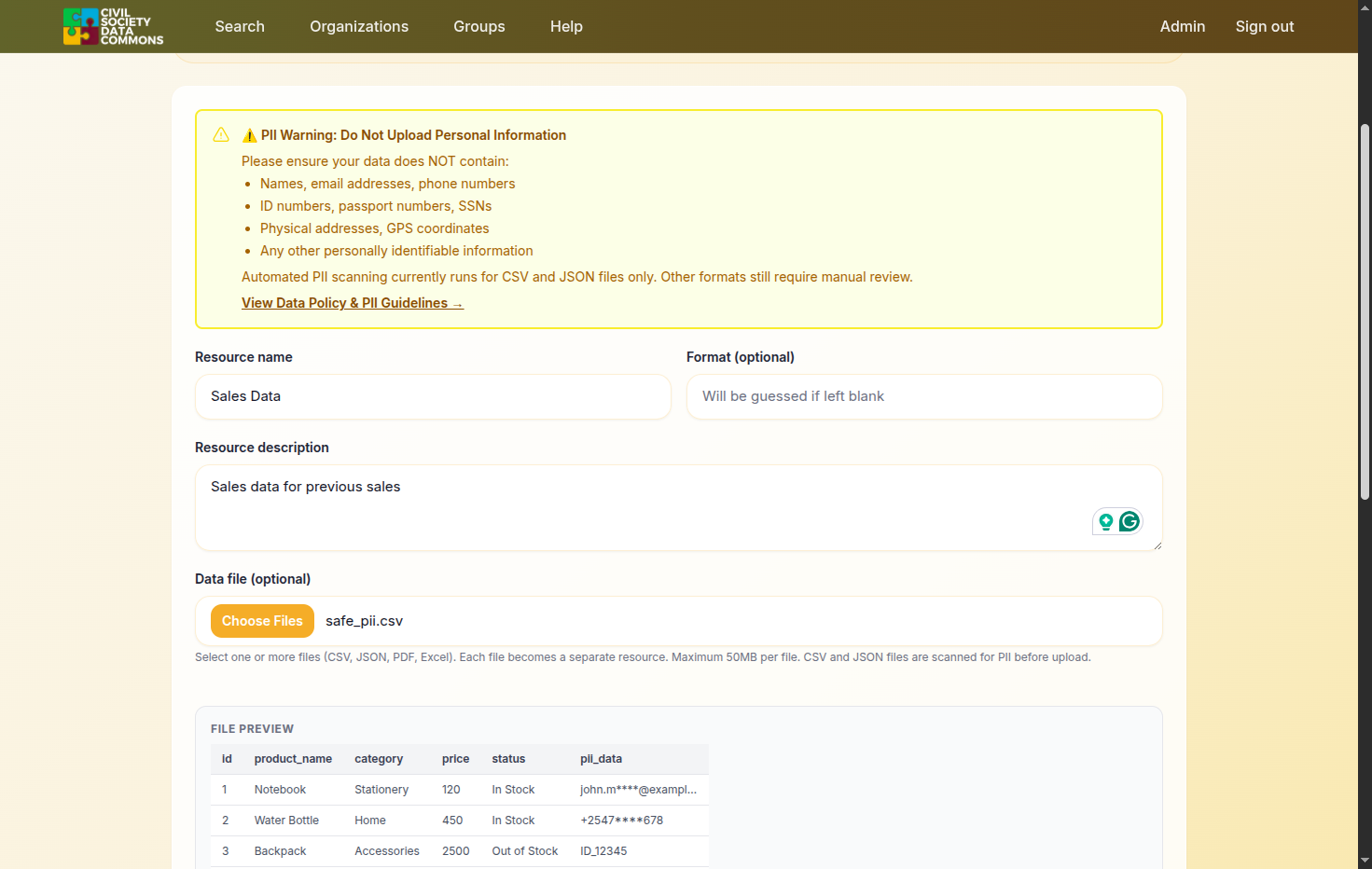
Task: Open the Search menu item
Action: pos(240,26)
